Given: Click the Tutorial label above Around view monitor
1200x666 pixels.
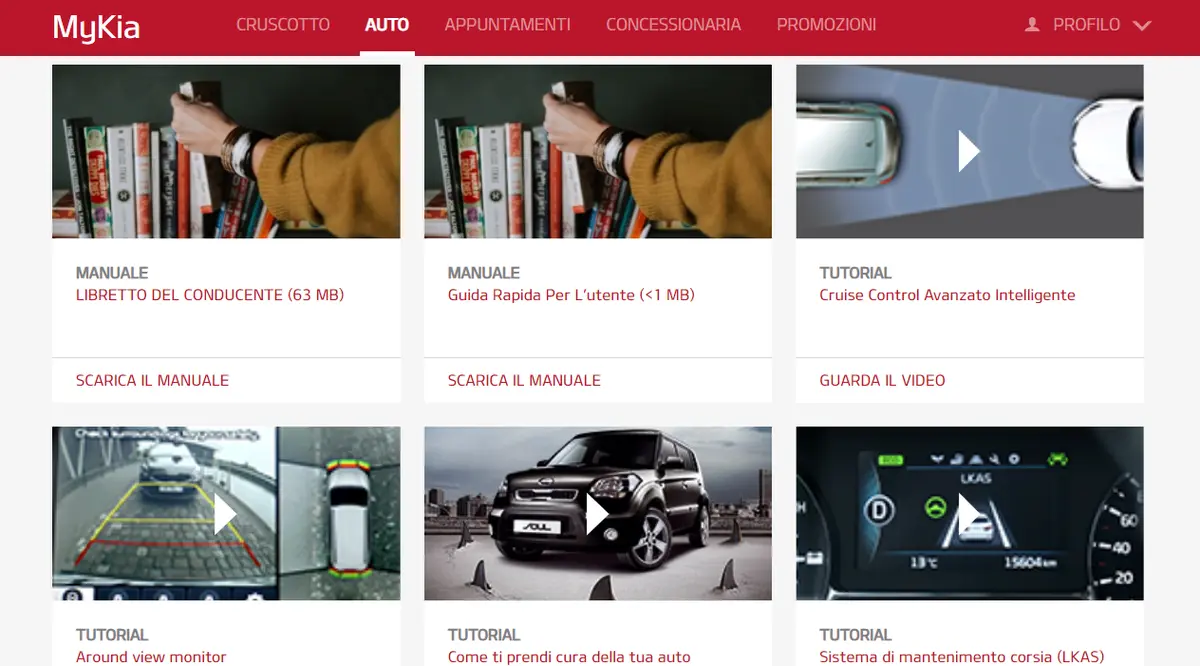Looking at the screenshot, I should pos(112,635).
